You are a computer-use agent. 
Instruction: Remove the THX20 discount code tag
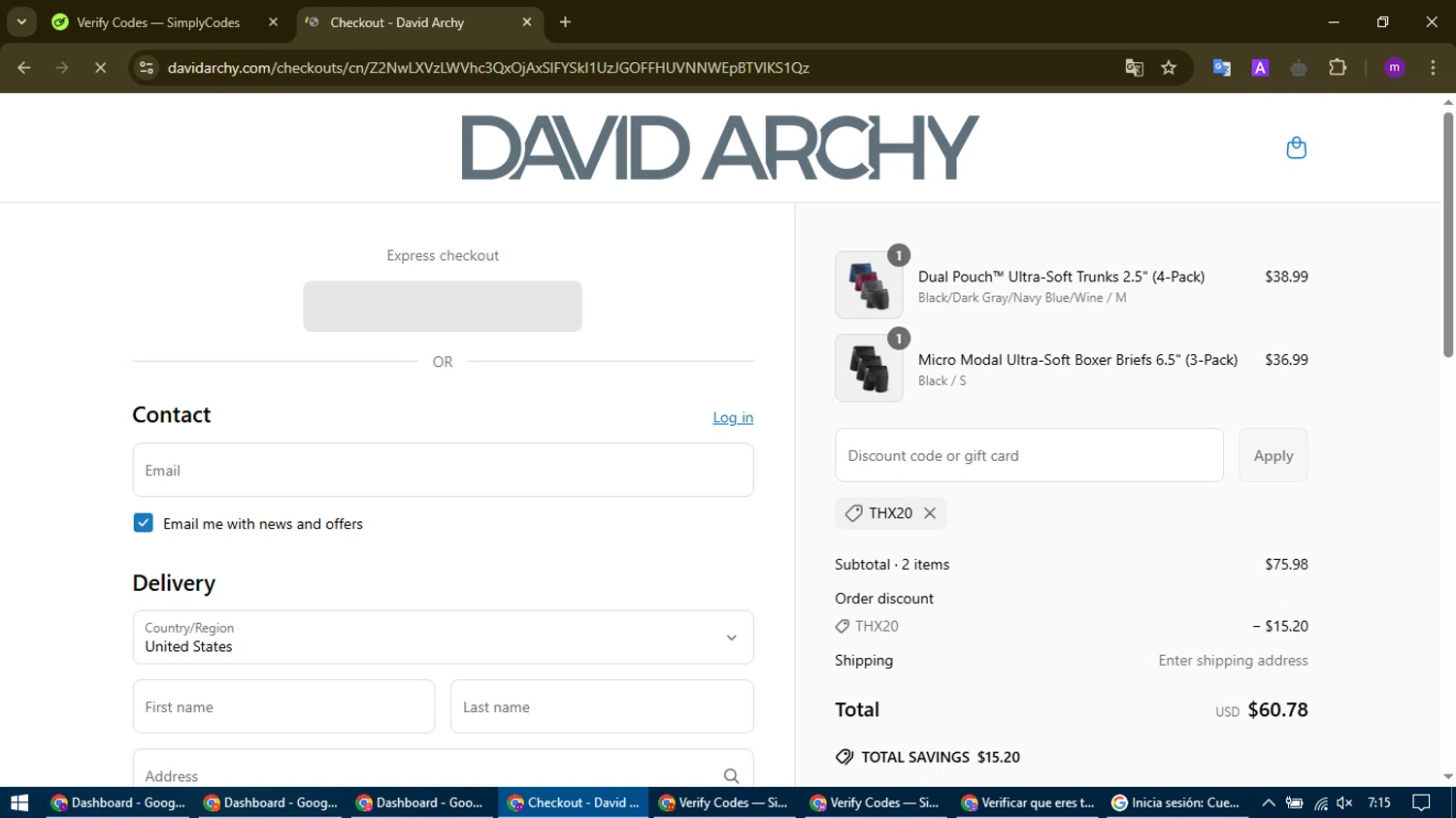(930, 513)
